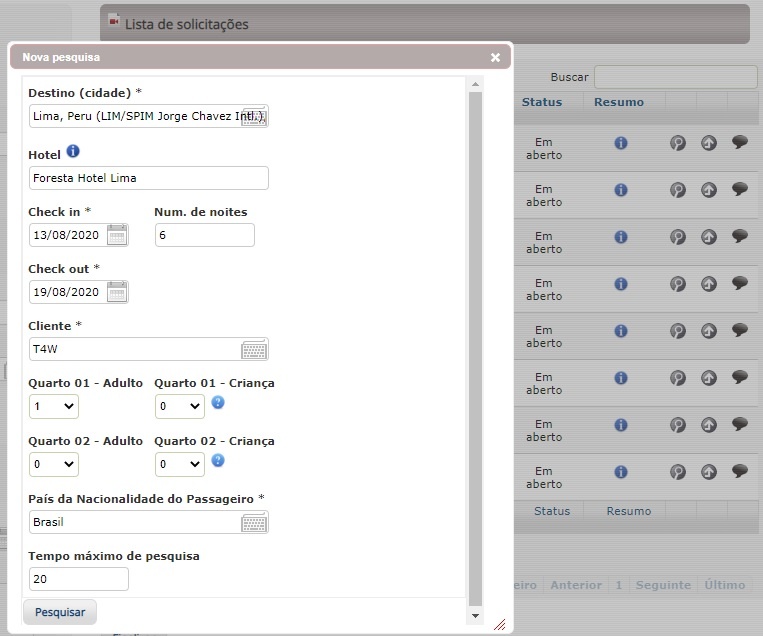The height and width of the screenshot is (636, 763).
Task: Close the Nova pesquisa dialog
Action: tap(495, 57)
